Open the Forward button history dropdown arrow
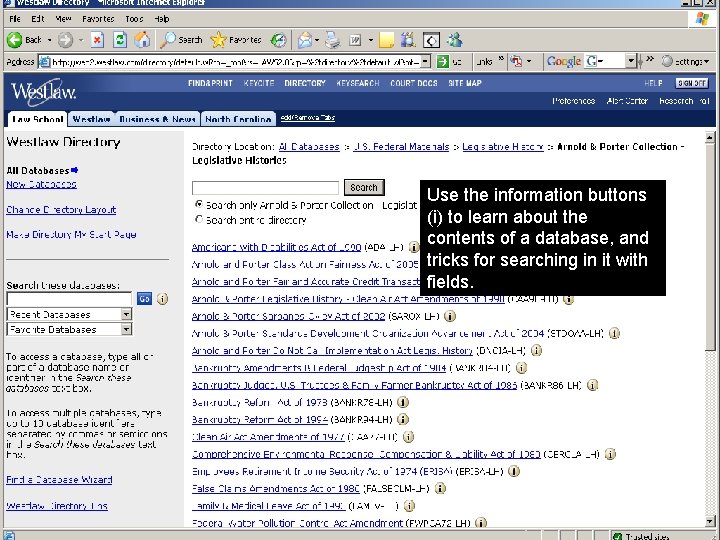Viewport: 720px width, 540px height. [x=81, y=40]
